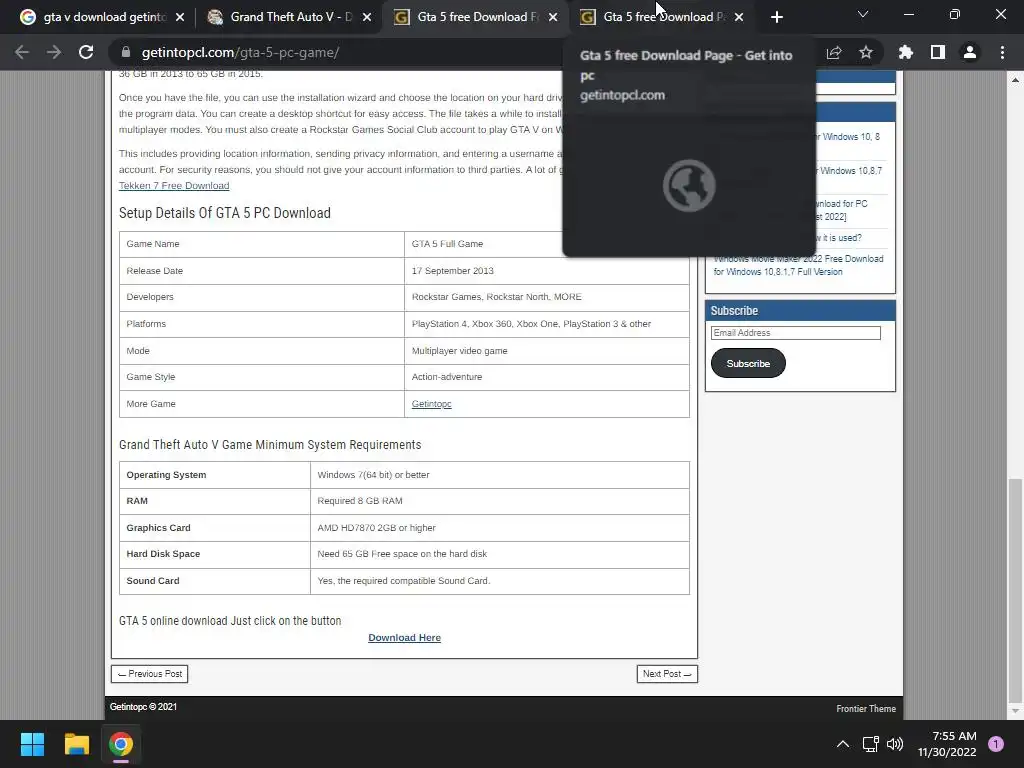Show hidden system tray icons
This screenshot has height=768, width=1024.
[x=843, y=744]
